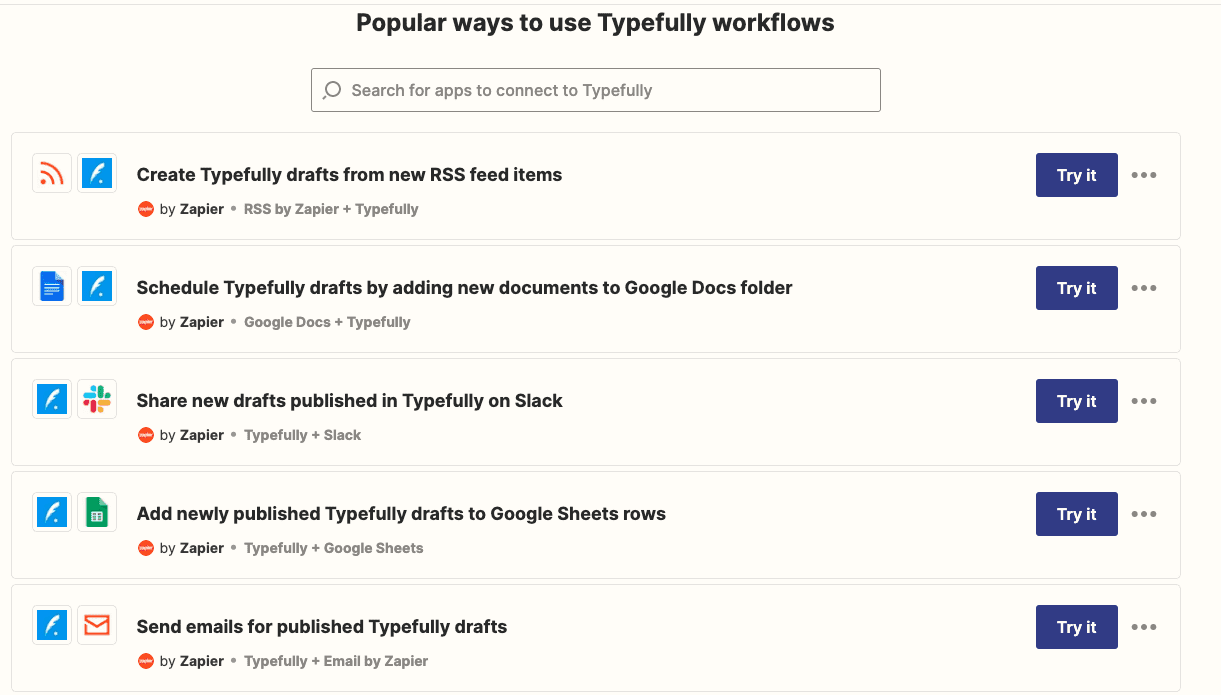This screenshot has height=695, width=1221.
Task: Click Try it for the RSS feed workflow
Action: (1076, 174)
